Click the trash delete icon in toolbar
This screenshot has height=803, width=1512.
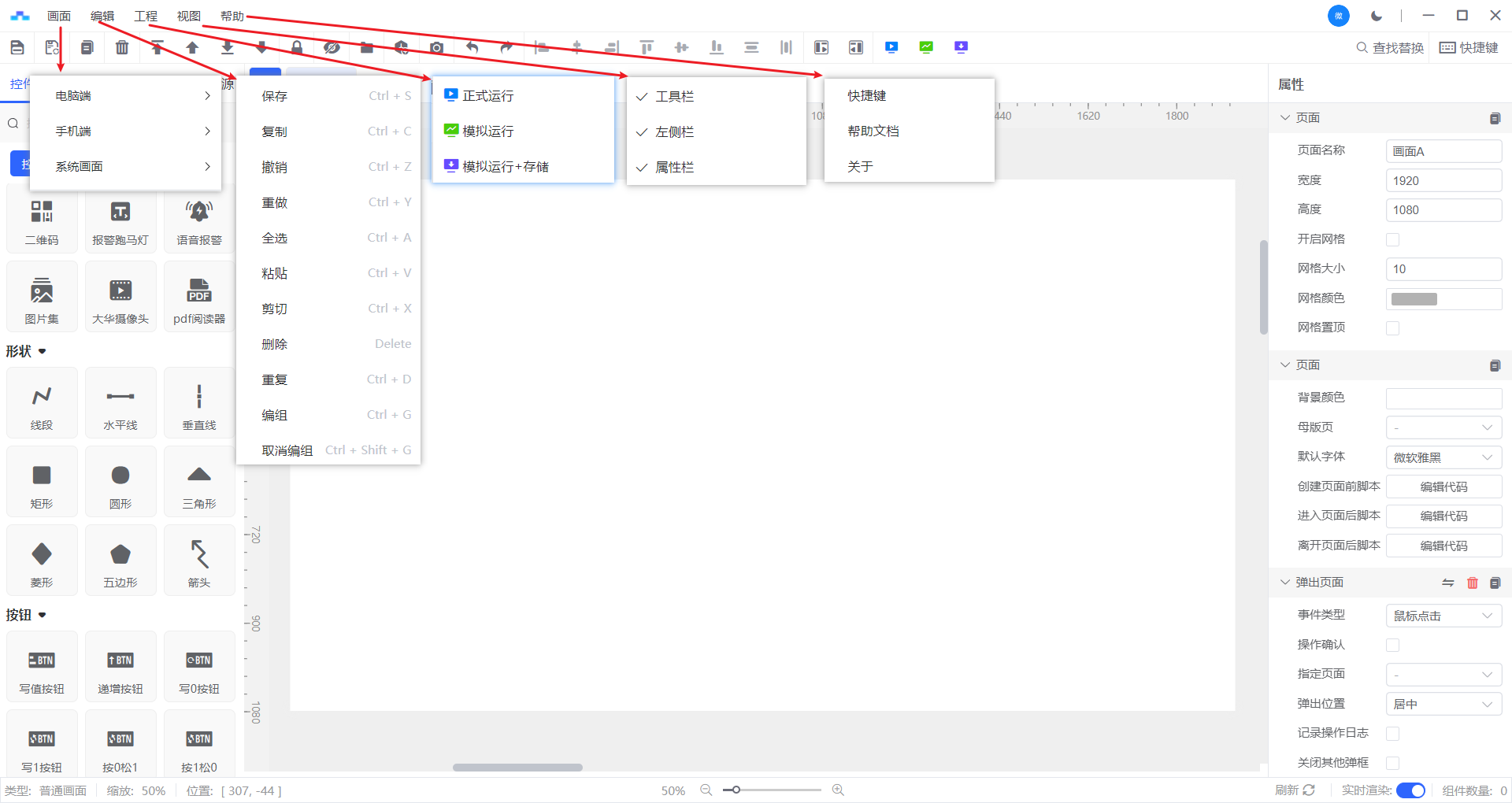click(122, 48)
